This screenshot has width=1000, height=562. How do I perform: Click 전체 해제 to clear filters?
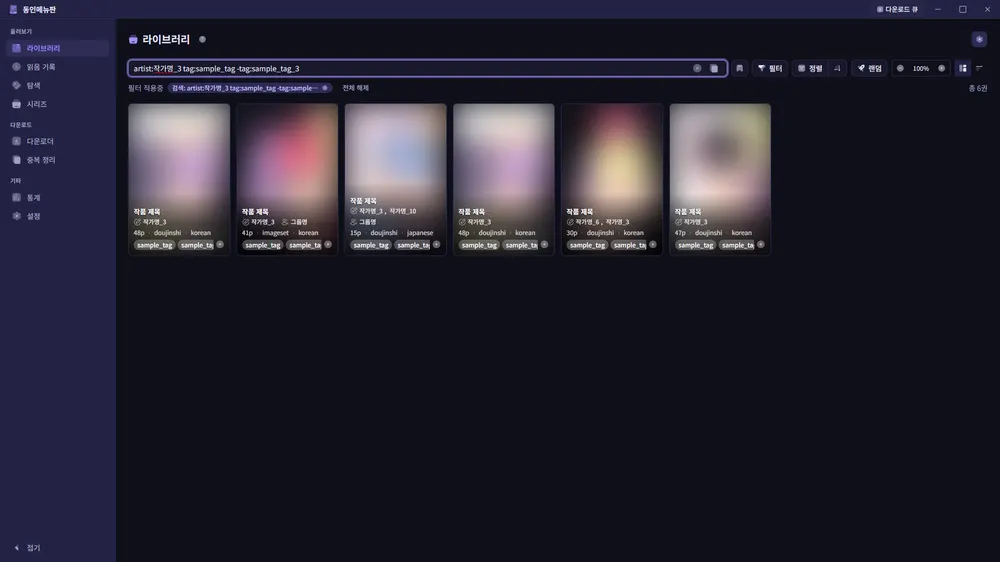[x=355, y=88]
